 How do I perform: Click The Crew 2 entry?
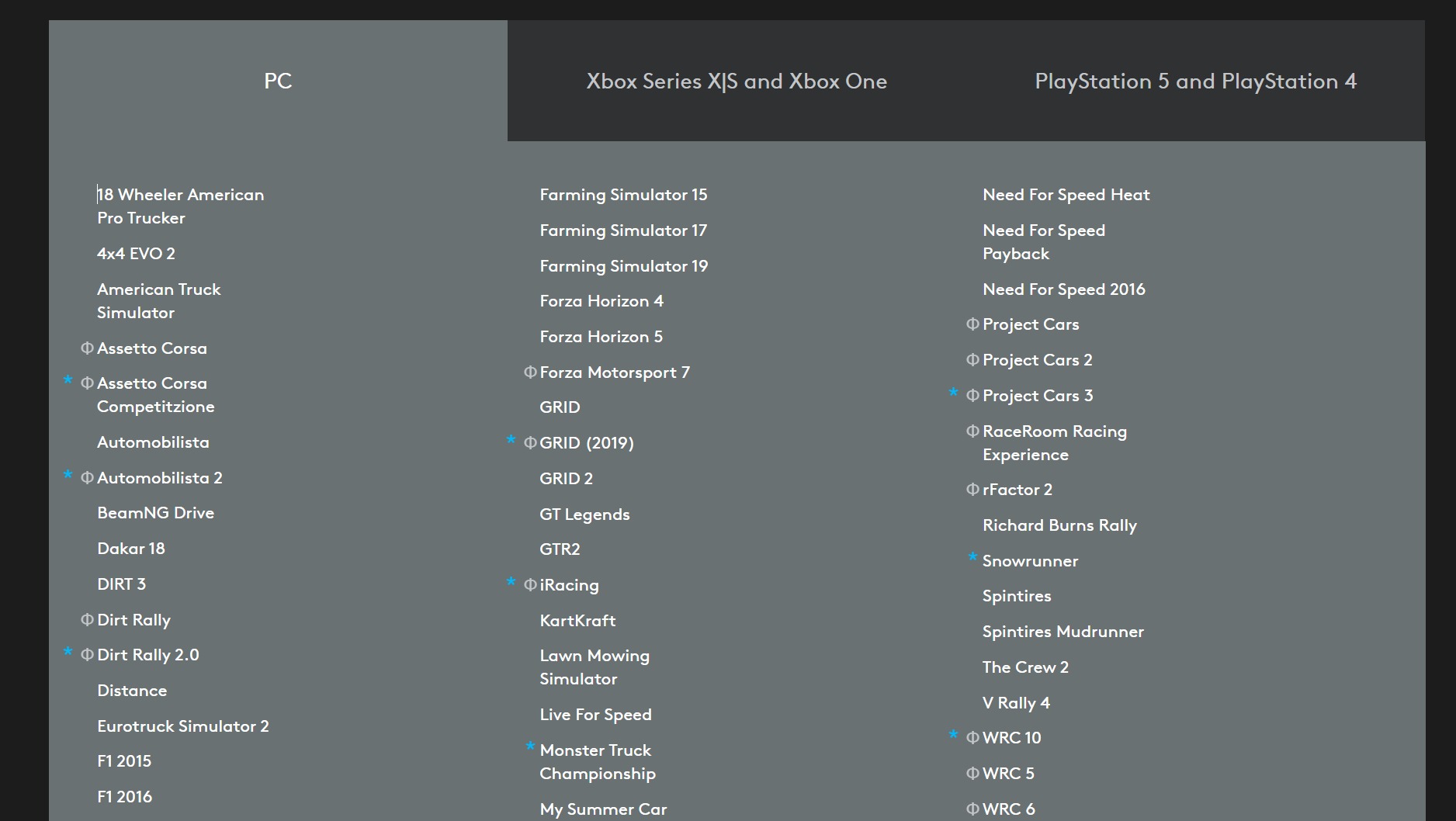[x=1025, y=667]
